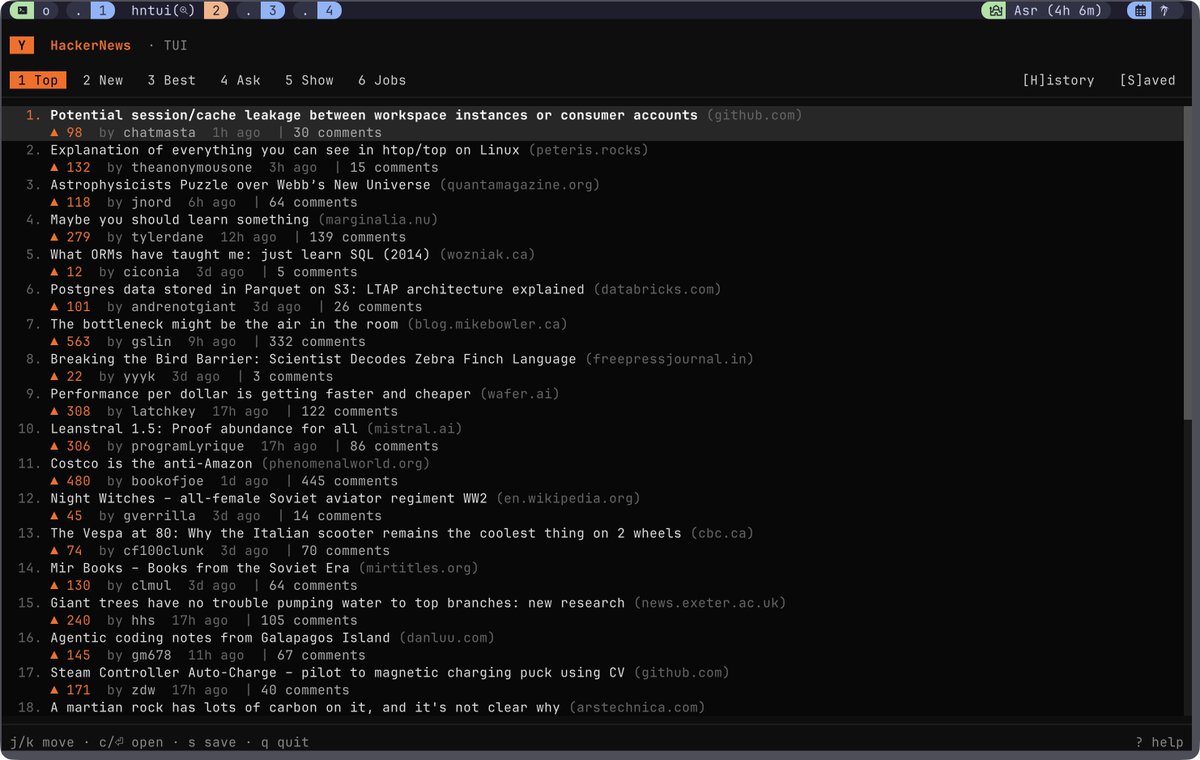Image resolution: width=1200 pixels, height=760 pixels.
Task: Click the upvote triangle next to 74 points
Action: pos(55,551)
